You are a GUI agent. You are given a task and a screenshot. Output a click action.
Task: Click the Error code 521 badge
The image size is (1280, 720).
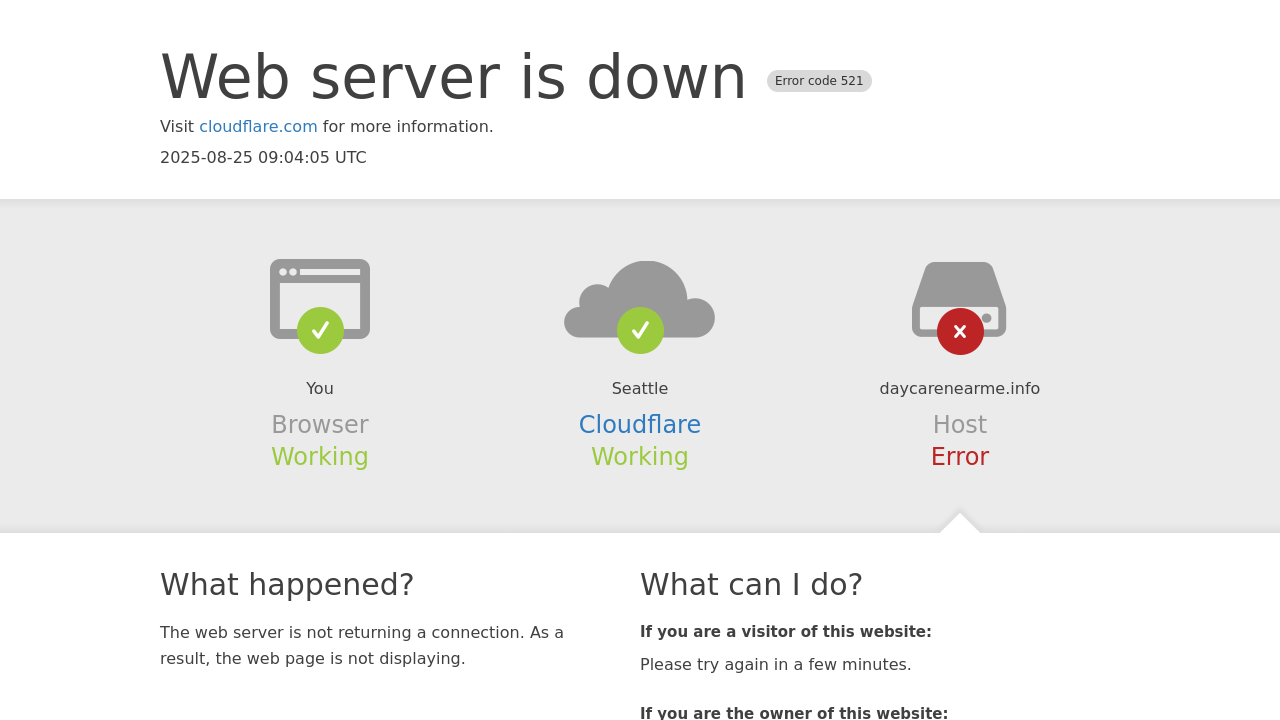click(x=819, y=81)
